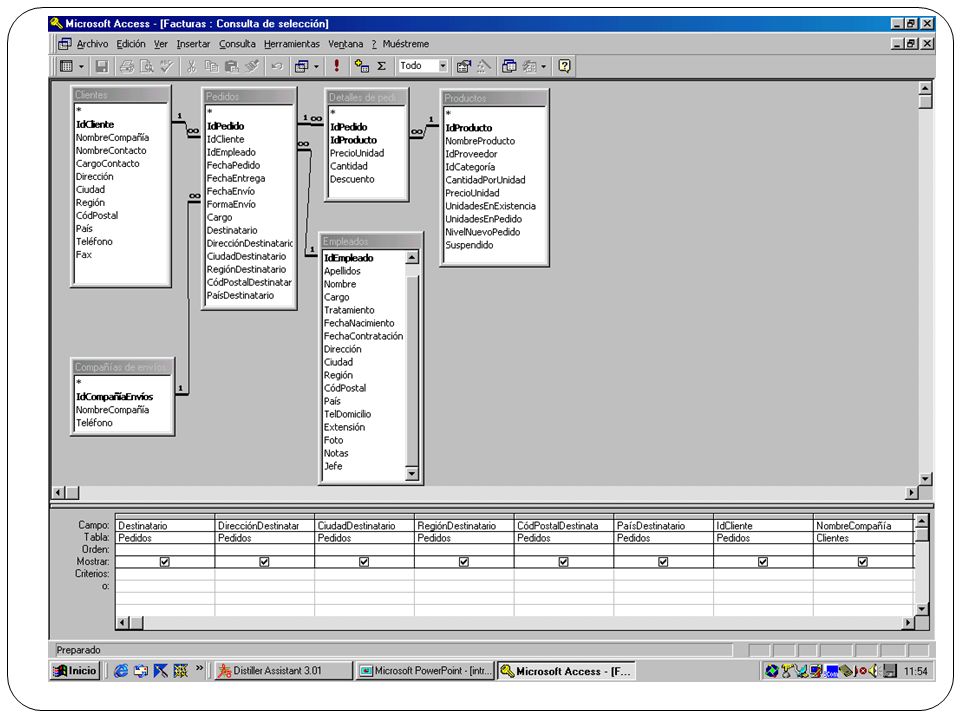Switch to Distiller Assistant 3.01 taskbar button
This screenshot has height=720, width=960.
[283, 670]
